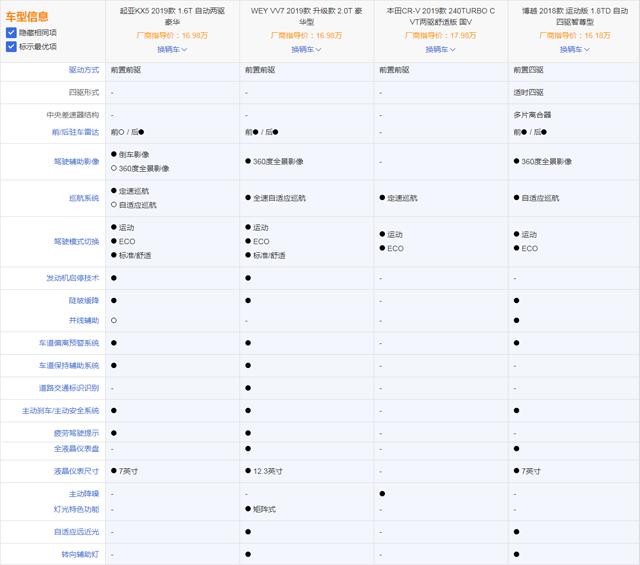The height and width of the screenshot is (565, 640).
Task: Select the 疲劳驾驶提示 row label
Action: [76, 433]
